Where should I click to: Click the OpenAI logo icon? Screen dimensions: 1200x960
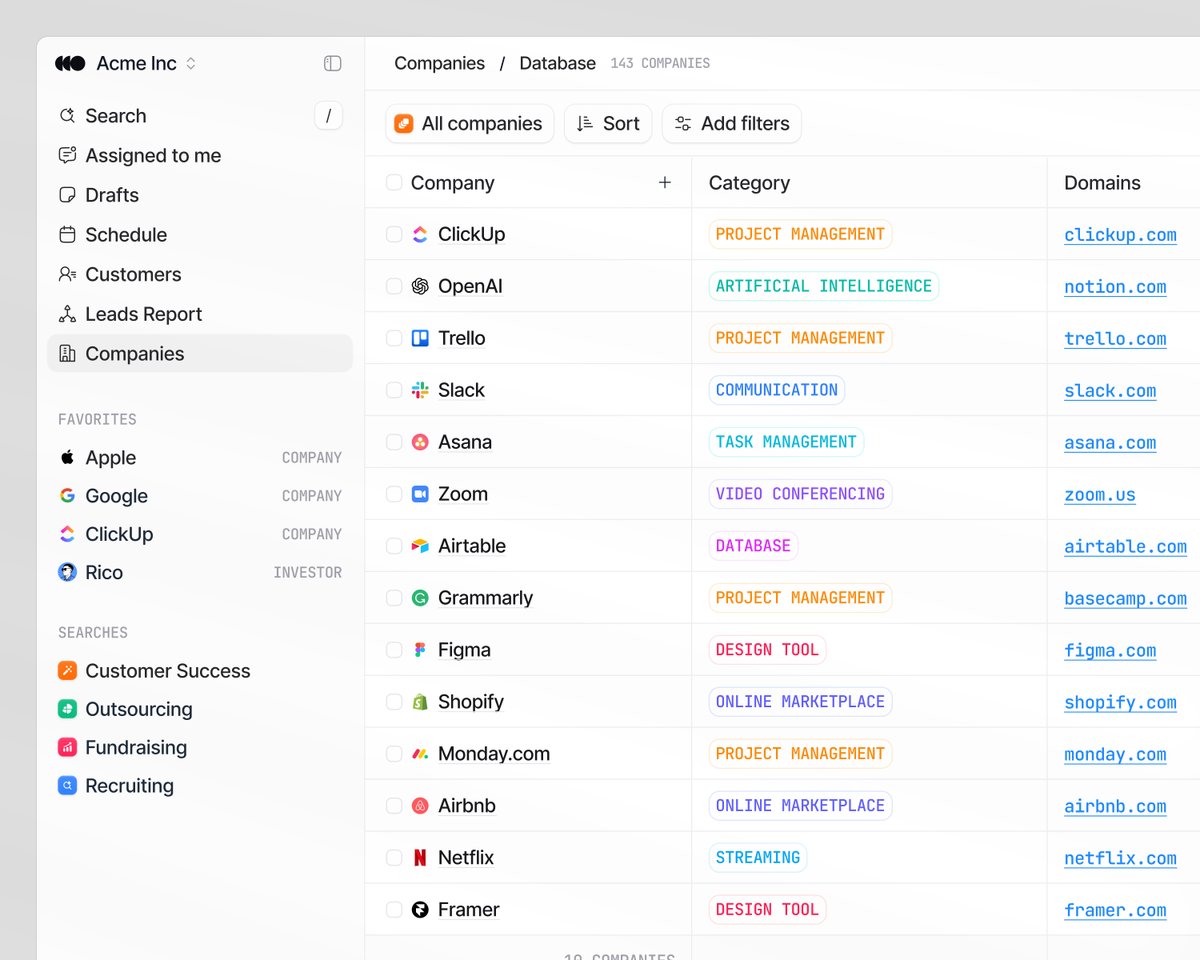(x=420, y=286)
